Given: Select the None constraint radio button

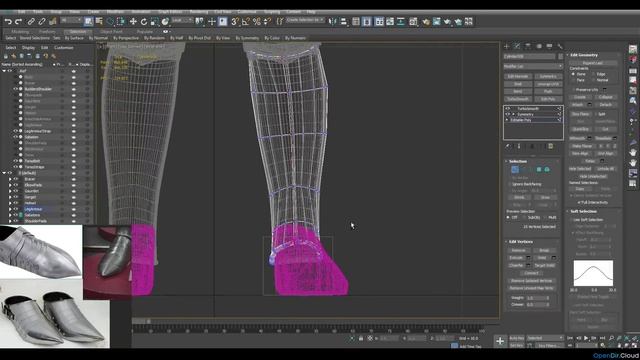Looking at the screenshot, I should (x=573, y=74).
